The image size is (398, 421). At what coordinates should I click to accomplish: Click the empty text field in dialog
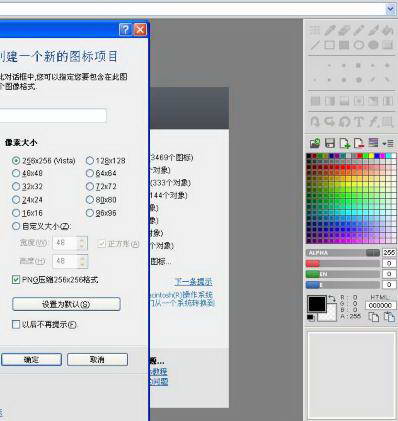coord(53,116)
